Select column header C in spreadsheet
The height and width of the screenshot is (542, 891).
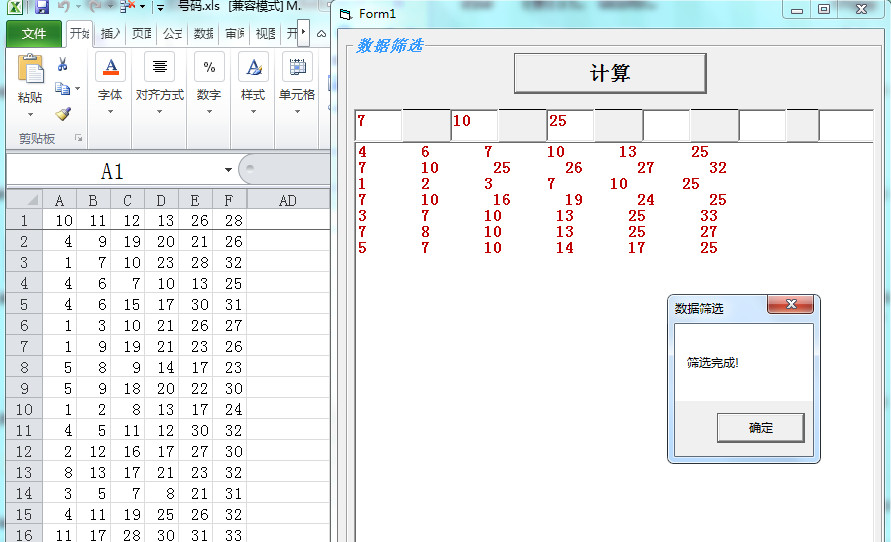coord(127,200)
